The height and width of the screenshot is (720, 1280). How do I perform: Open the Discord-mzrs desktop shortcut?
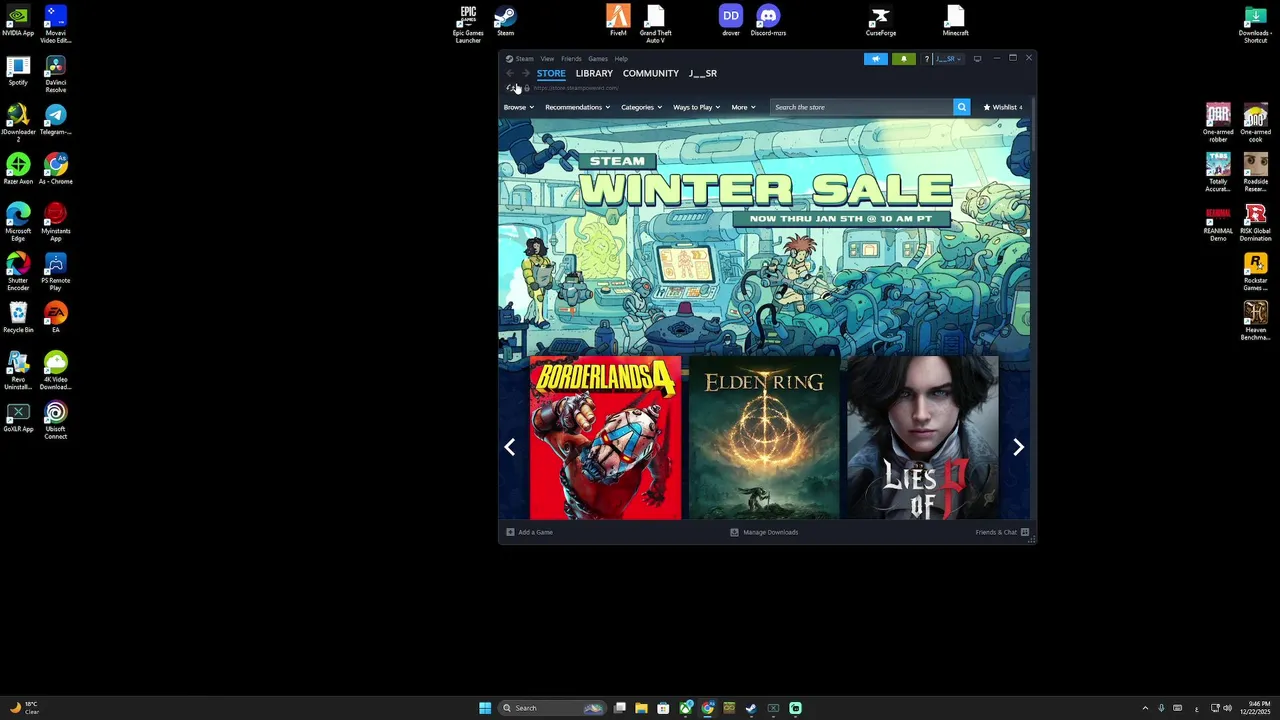(x=768, y=20)
